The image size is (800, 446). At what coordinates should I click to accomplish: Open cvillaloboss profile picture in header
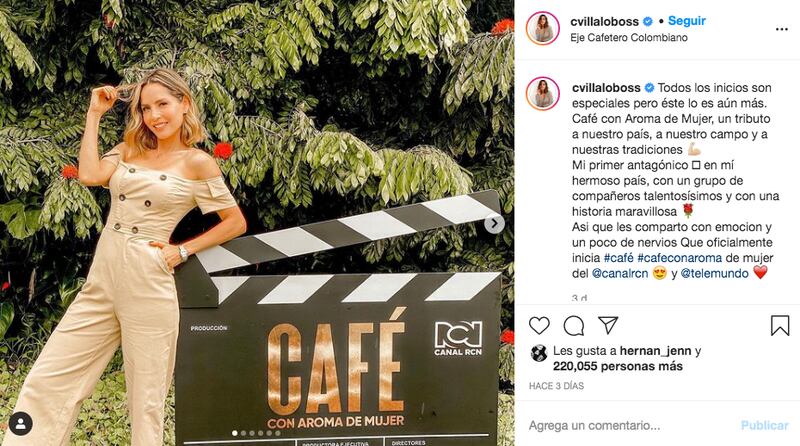coord(543,28)
